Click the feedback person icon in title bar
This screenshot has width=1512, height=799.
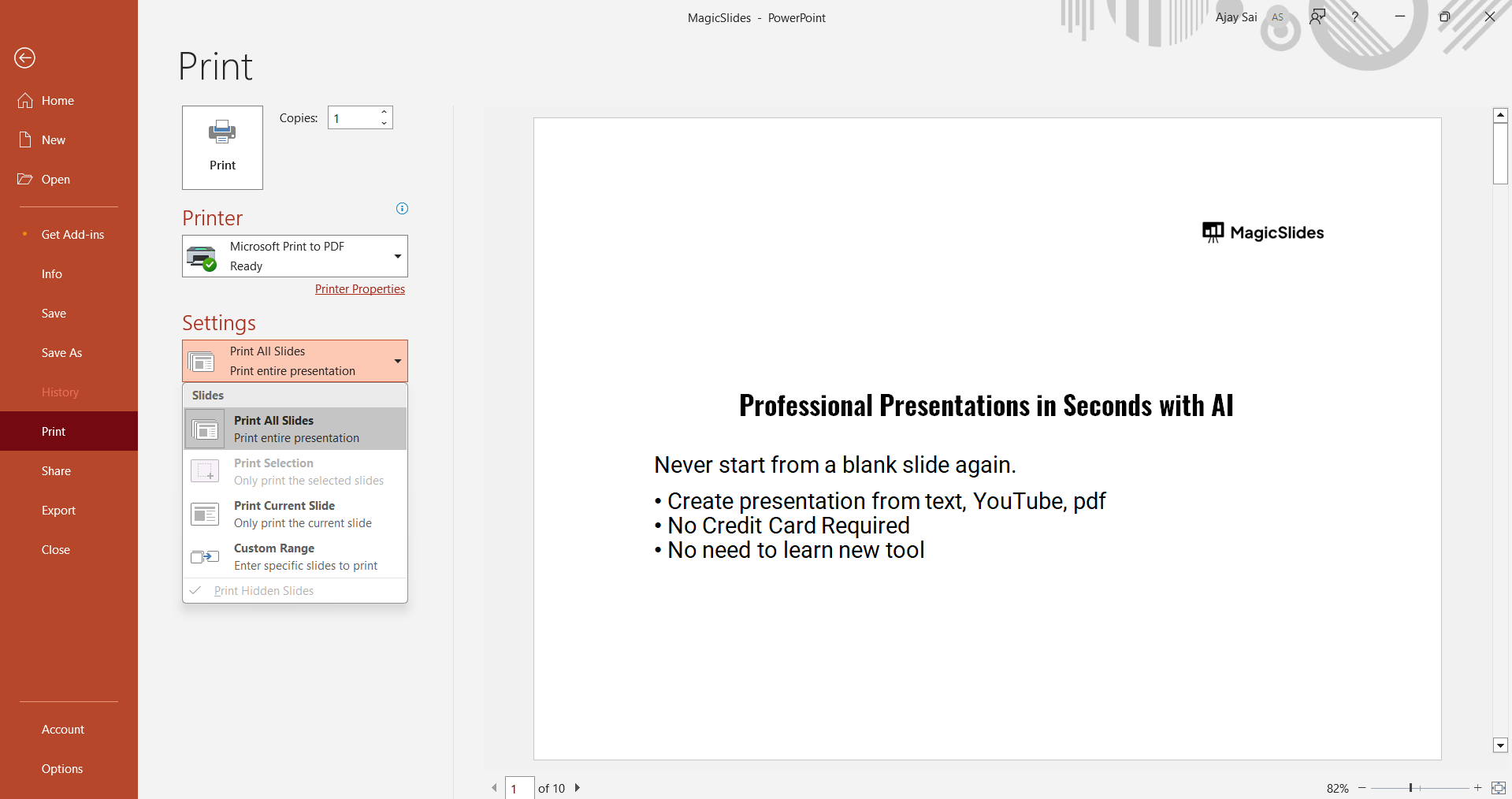1317,17
